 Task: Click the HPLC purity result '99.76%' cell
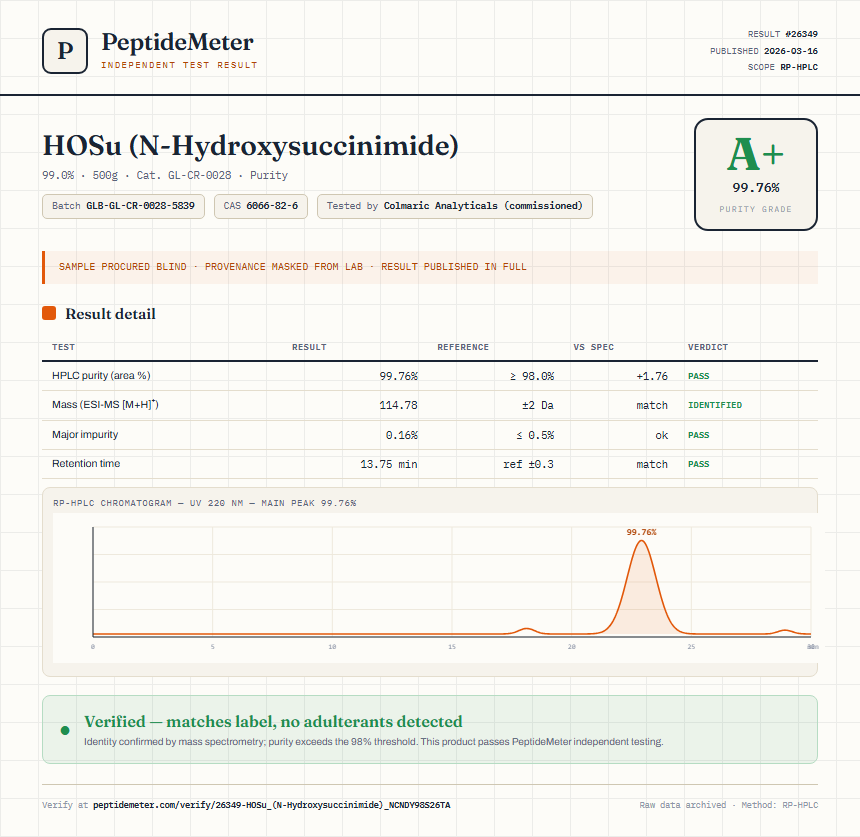tap(399, 376)
